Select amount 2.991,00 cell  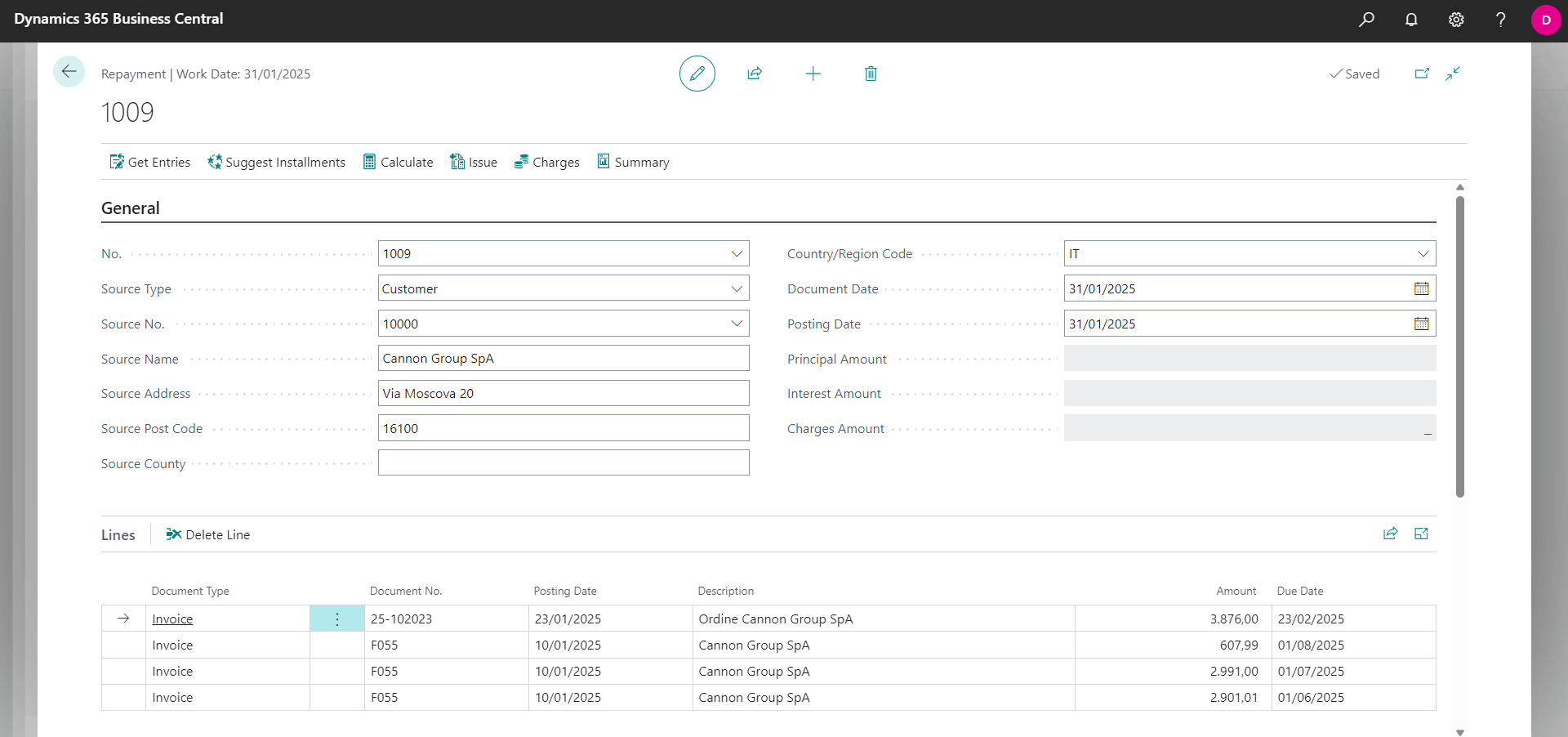pyautogui.click(x=1174, y=671)
